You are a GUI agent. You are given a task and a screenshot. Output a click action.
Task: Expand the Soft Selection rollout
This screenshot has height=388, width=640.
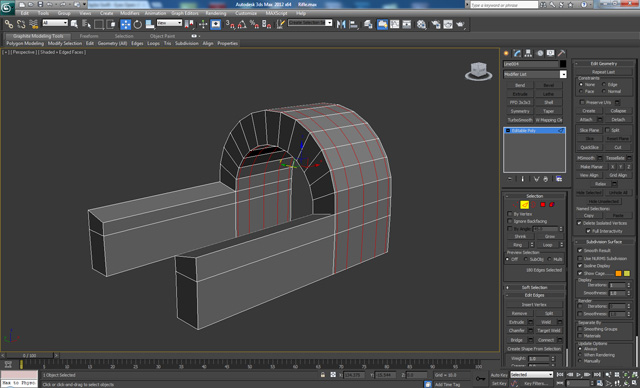(x=535, y=287)
